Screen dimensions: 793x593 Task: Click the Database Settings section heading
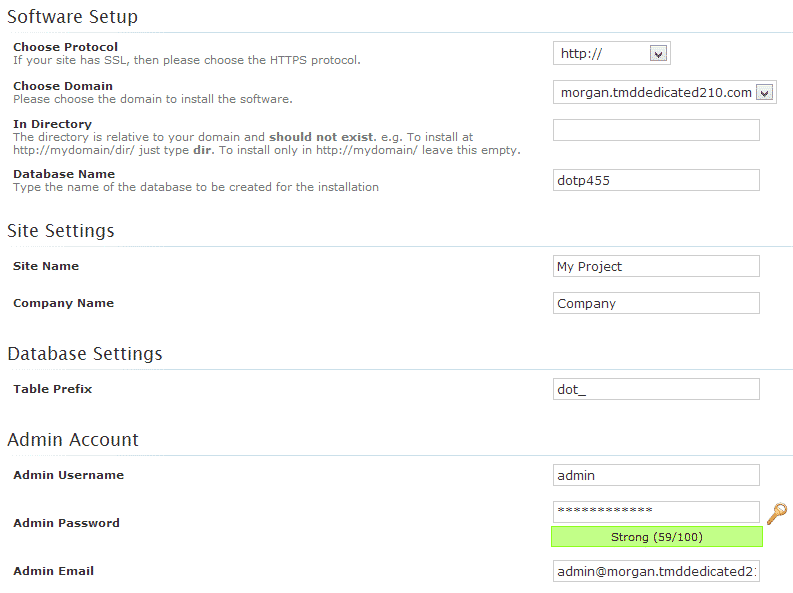(x=85, y=354)
